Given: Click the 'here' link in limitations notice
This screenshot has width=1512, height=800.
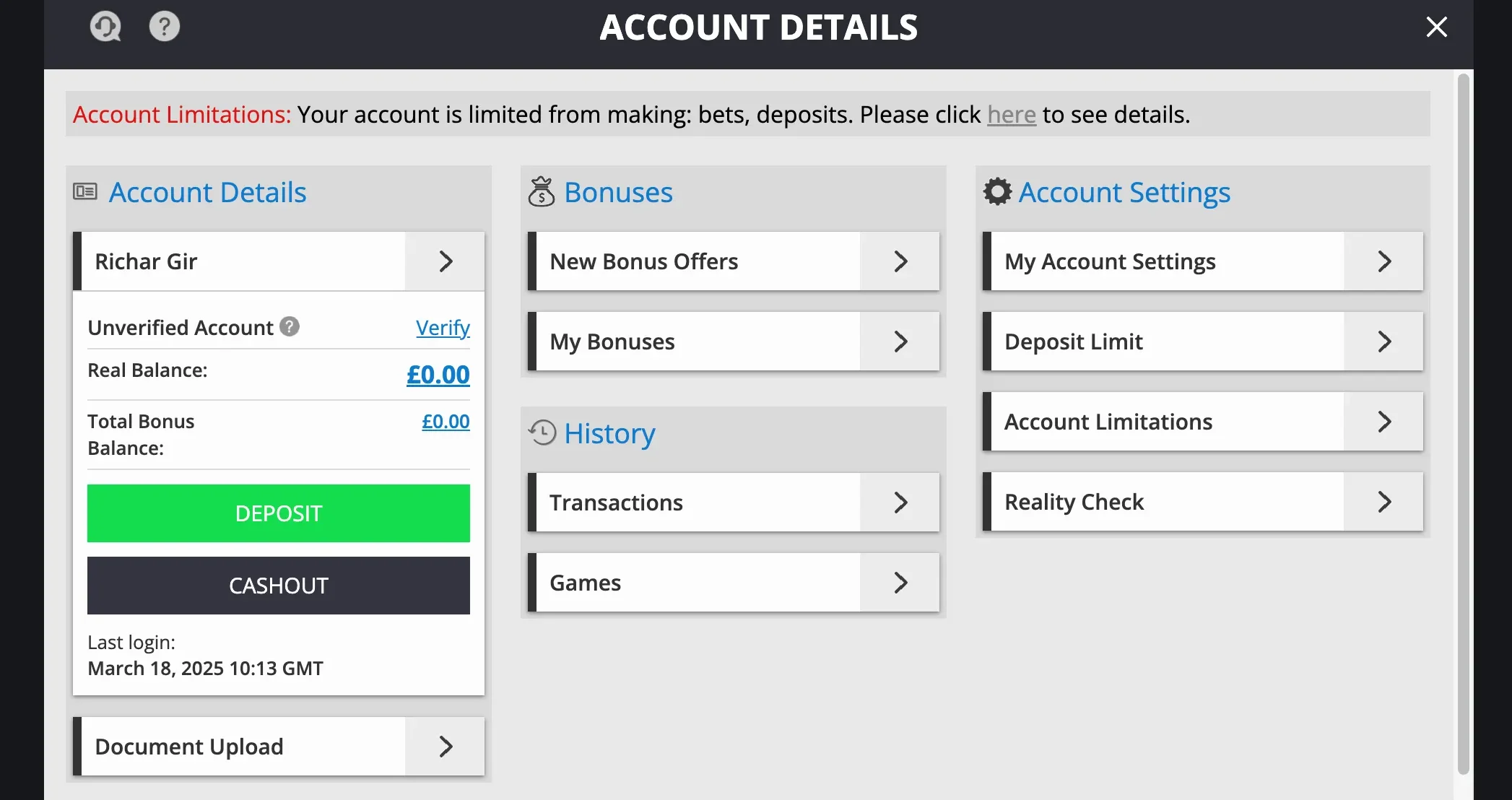Looking at the screenshot, I should tap(1012, 115).
